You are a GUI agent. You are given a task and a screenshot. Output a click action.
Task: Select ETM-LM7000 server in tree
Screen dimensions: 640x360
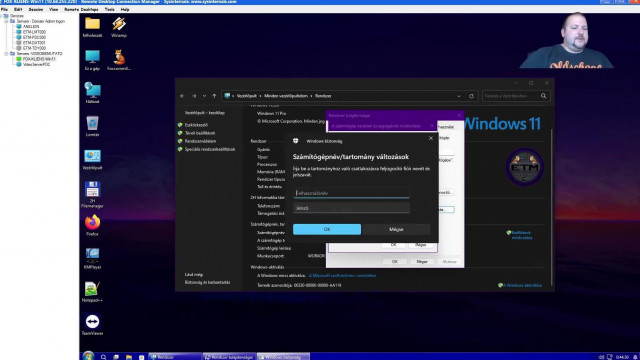pyautogui.click(x=34, y=32)
